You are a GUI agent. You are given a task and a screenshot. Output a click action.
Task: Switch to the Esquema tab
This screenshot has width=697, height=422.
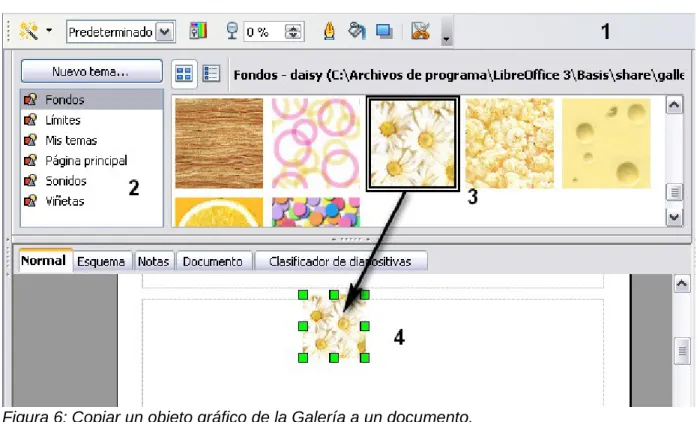pyautogui.click(x=101, y=261)
